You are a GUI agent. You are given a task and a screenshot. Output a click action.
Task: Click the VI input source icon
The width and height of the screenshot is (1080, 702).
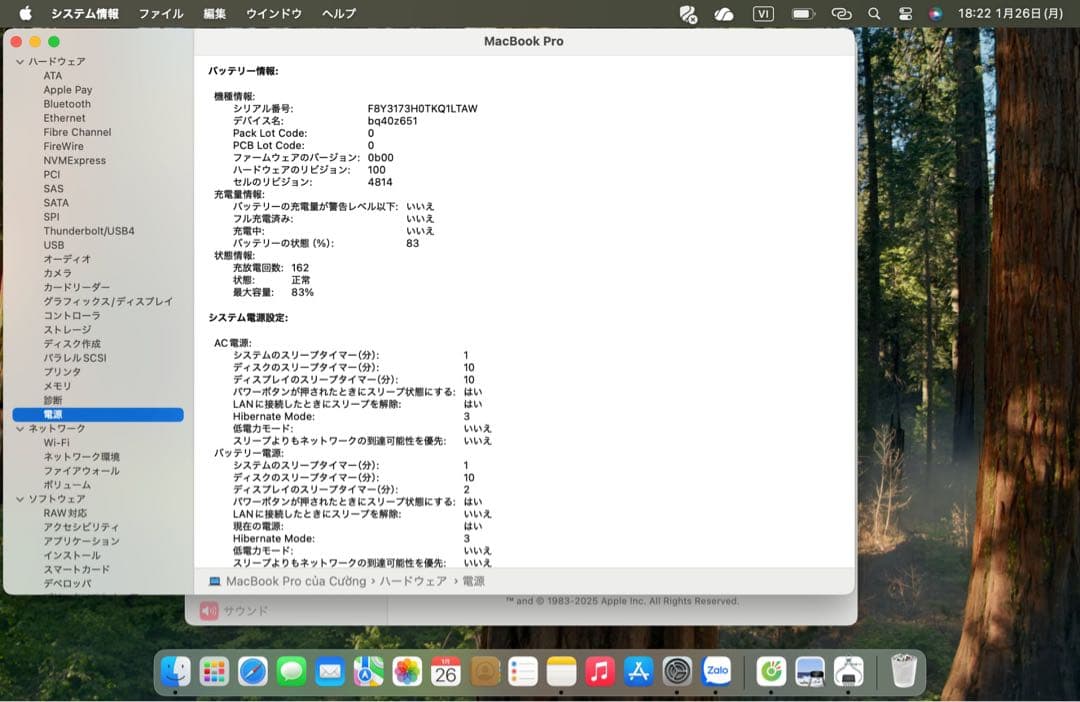pyautogui.click(x=763, y=13)
